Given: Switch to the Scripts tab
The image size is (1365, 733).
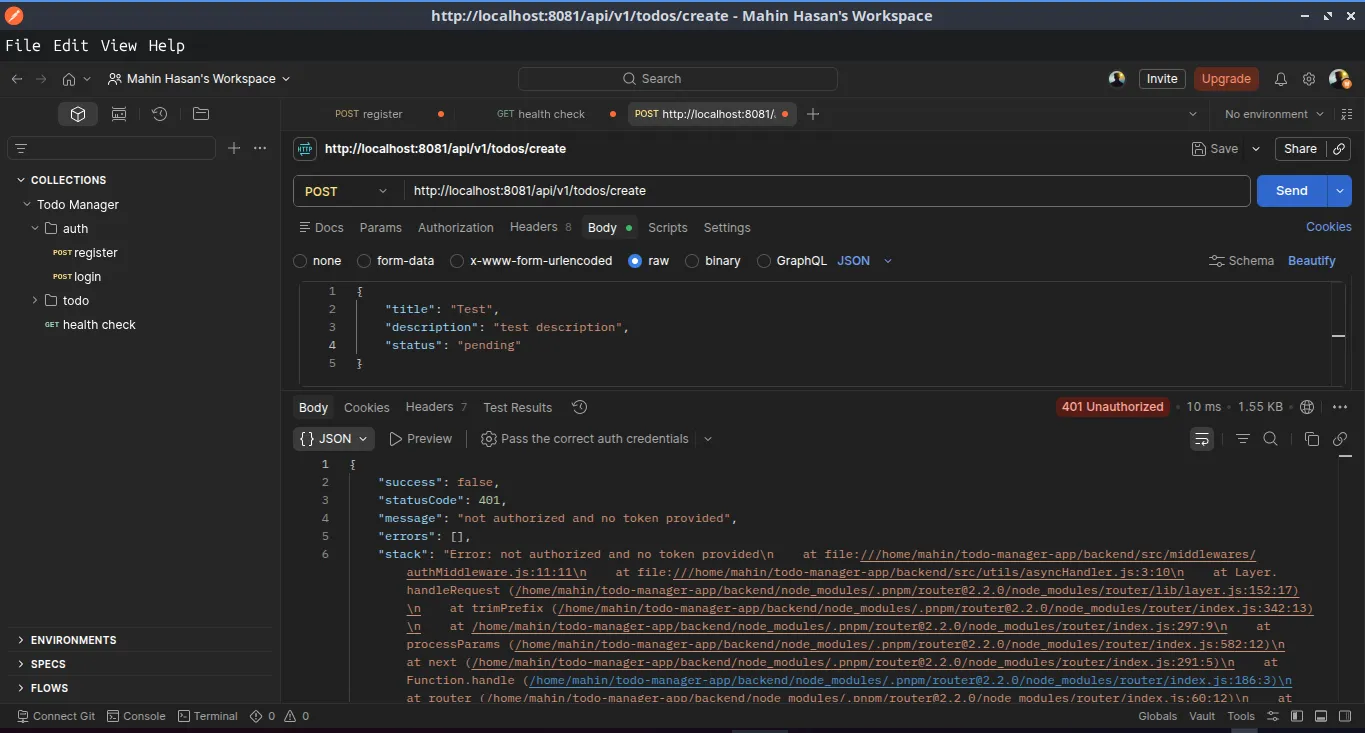Looking at the screenshot, I should coord(668,228).
